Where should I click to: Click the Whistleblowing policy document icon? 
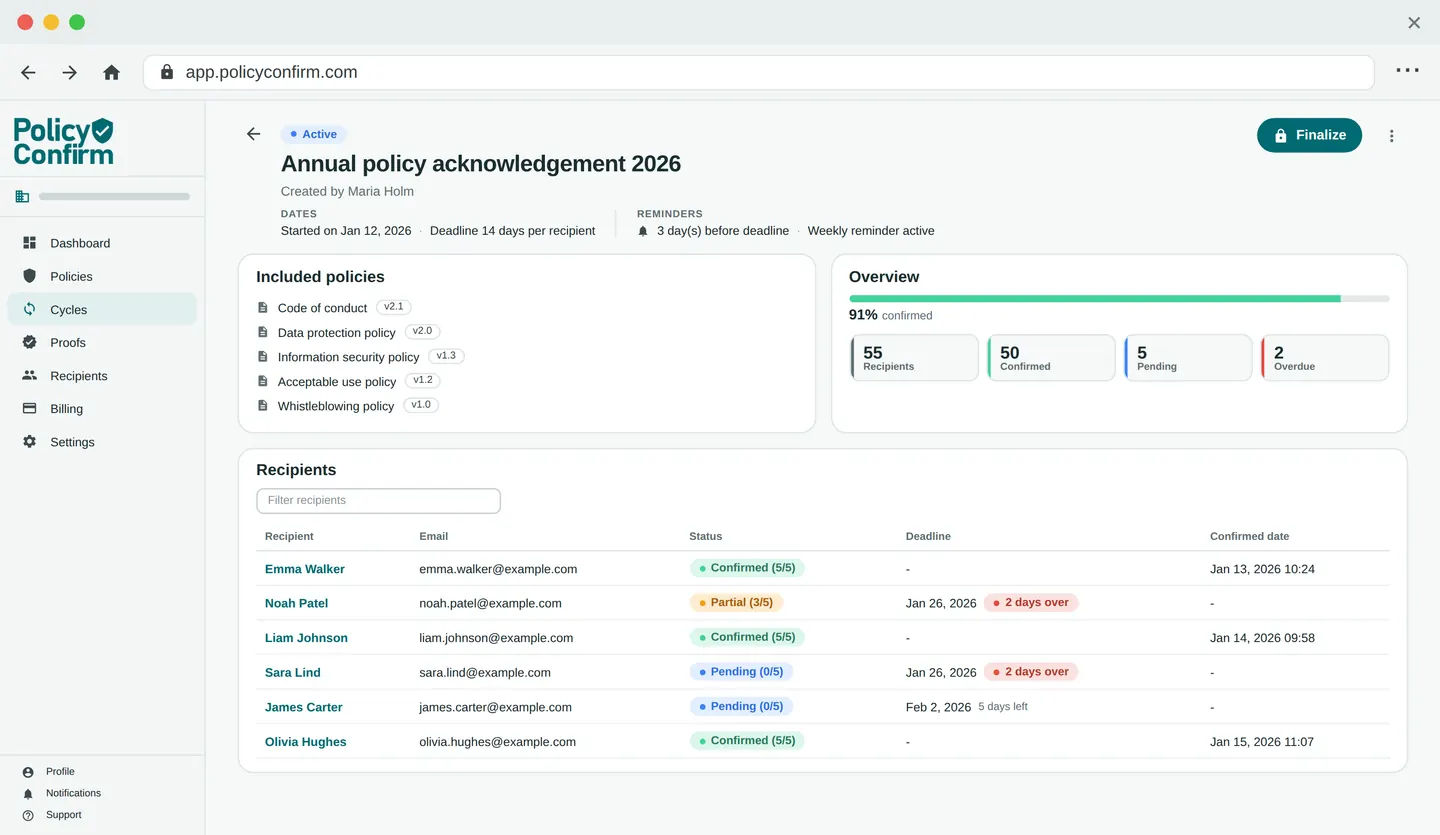[263, 405]
